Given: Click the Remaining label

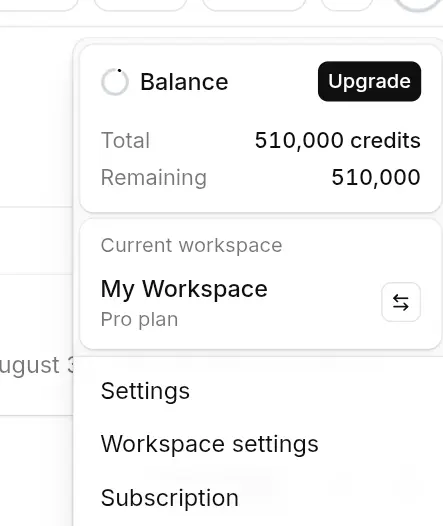Looking at the screenshot, I should click(x=154, y=177).
